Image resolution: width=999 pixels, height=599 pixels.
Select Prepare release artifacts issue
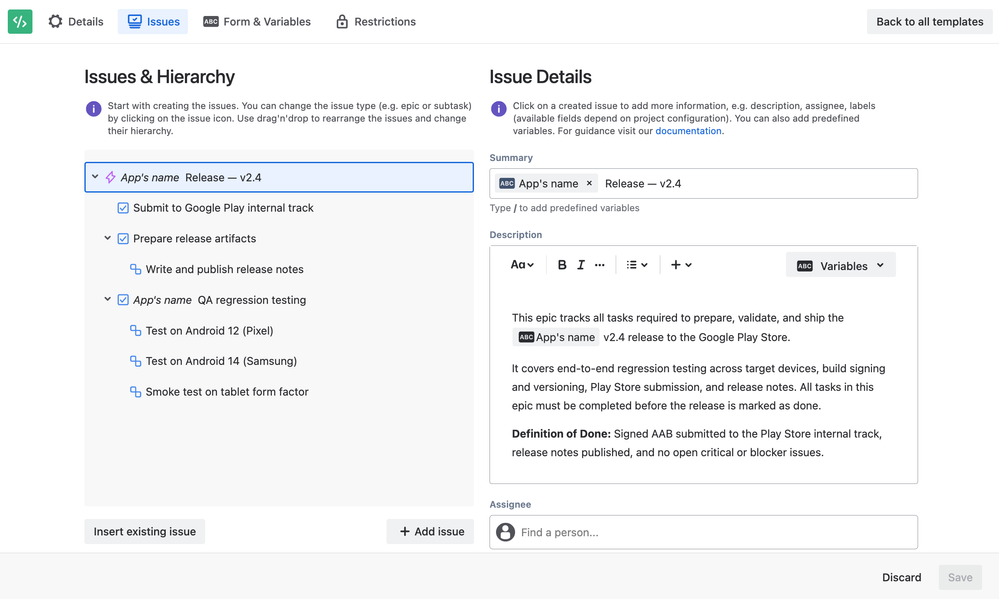click(194, 238)
